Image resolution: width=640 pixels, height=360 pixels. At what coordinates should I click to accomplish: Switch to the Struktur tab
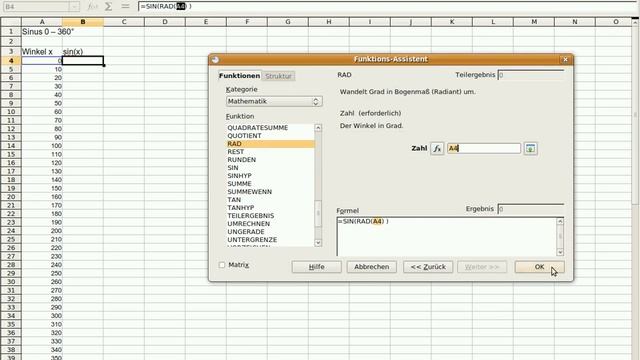[278, 76]
